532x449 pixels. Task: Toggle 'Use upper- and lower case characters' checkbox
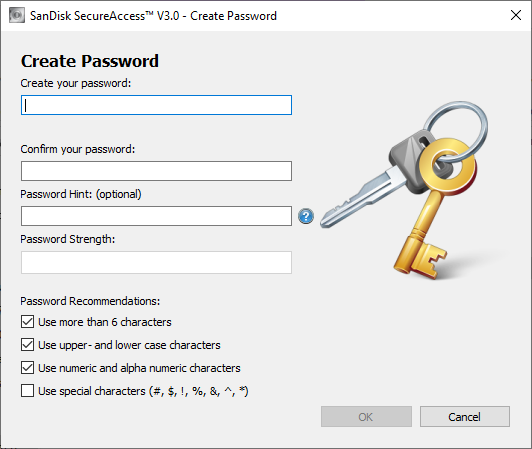tap(27, 345)
